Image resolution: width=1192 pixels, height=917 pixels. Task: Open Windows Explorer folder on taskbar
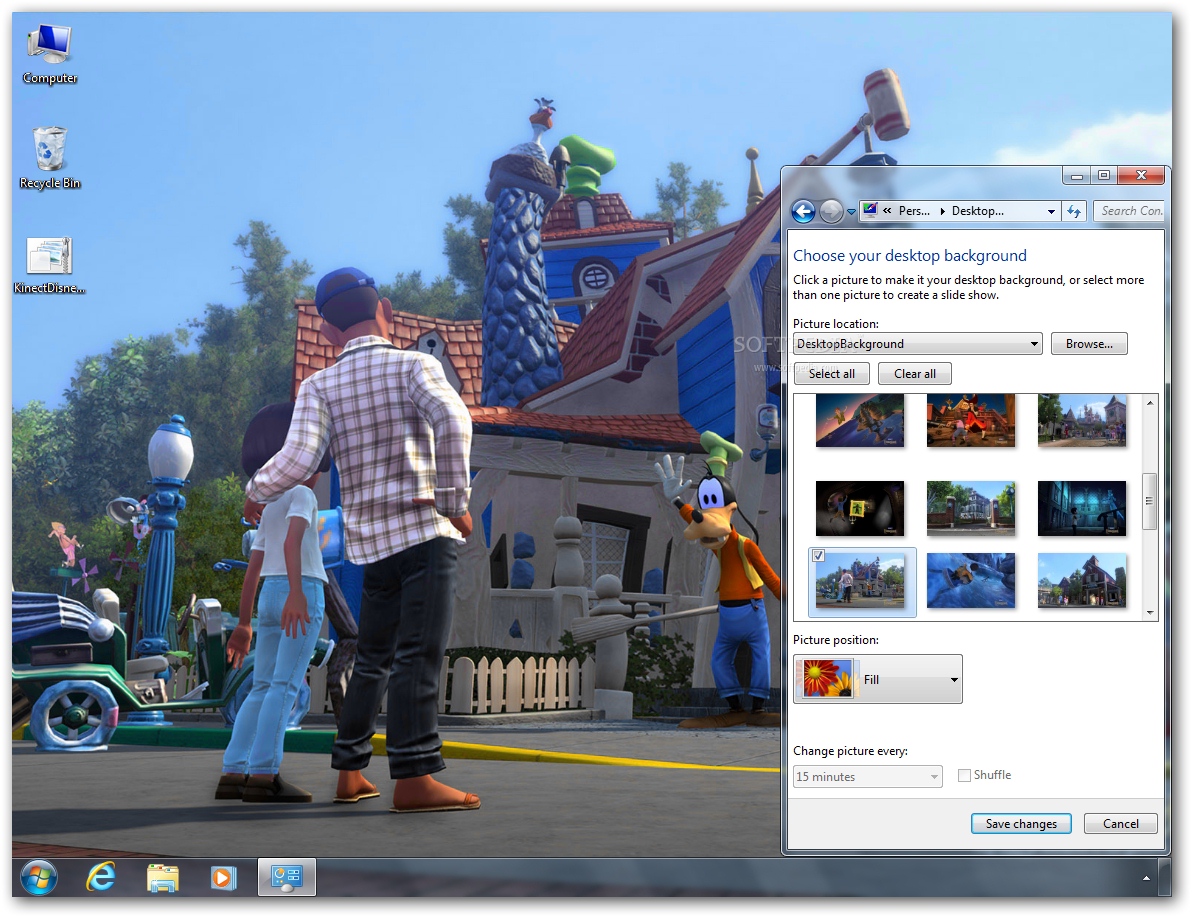tap(162, 878)
